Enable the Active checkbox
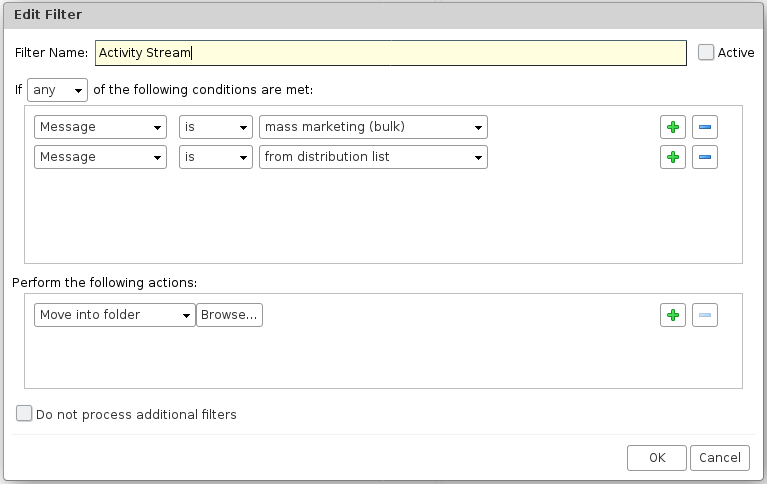This screenshot has height=484, width=767. tap(705, 52)
